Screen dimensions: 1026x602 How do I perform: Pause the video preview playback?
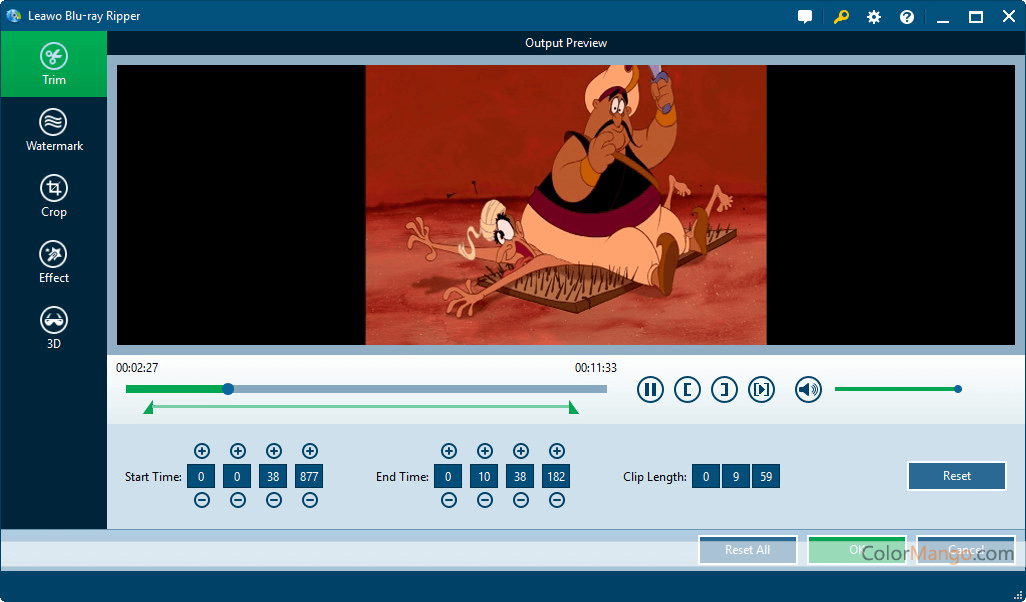(x=650, y=390)
